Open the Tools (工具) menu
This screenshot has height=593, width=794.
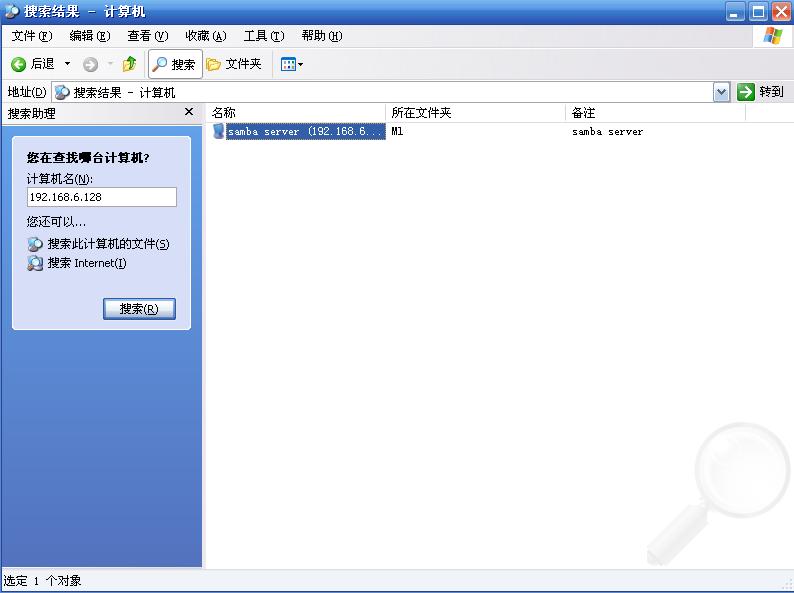coord(263,36)
